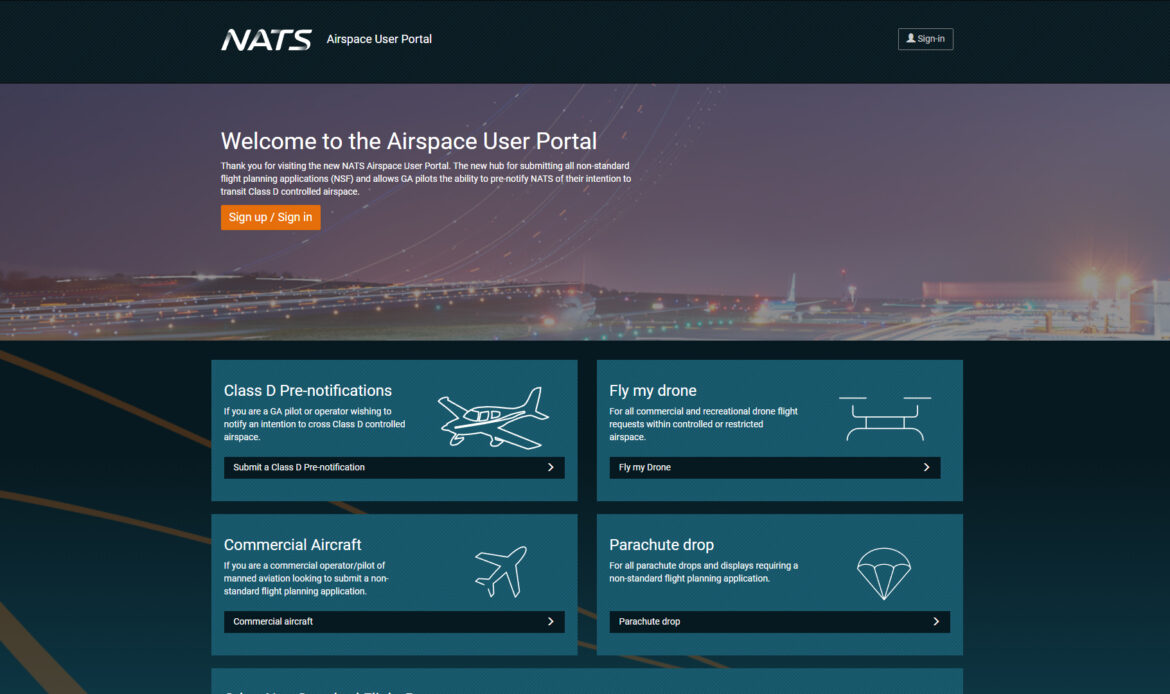Open Submit a Class D Pre-notification

coord(394,467)
